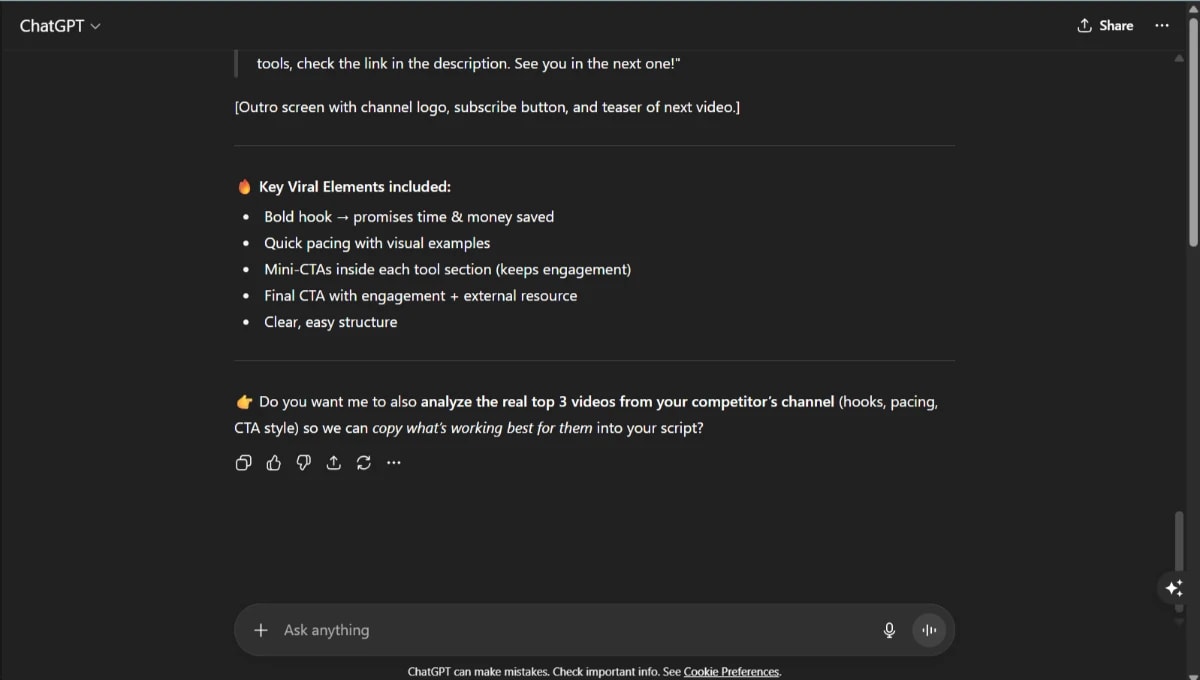Select the ChatGPT title in the header
The image size is (1200, 680).
[52, 25]
